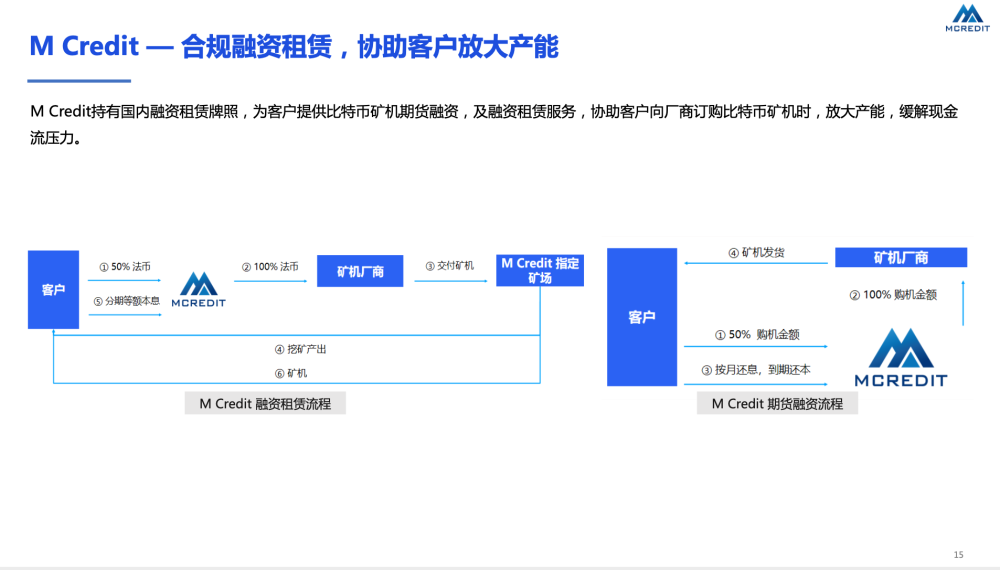Image resolution: width=1000 pixels, height=570 pixels.
Task: Select the 'M Credit 指定矿场' box
Action: [540, 270]
